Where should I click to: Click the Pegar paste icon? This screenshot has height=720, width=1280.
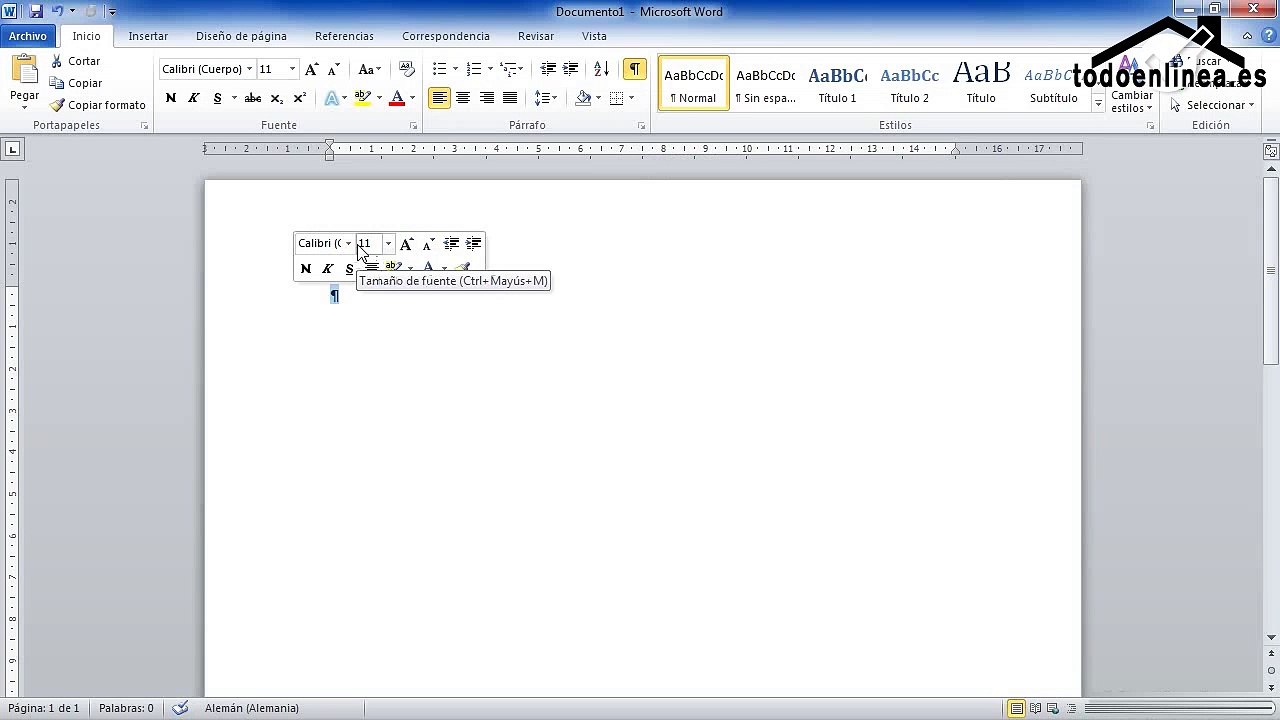point(24,70)
